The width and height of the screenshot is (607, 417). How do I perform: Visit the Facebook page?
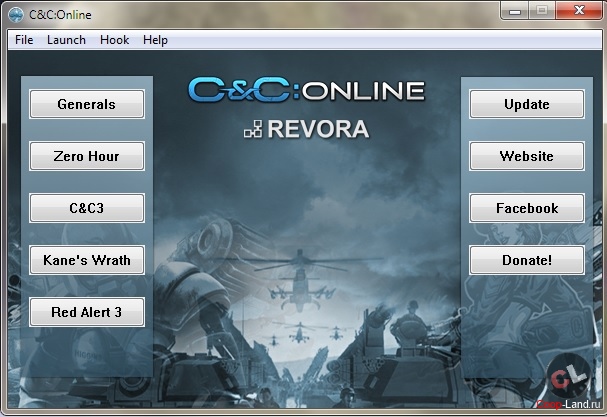pos(527,208)
